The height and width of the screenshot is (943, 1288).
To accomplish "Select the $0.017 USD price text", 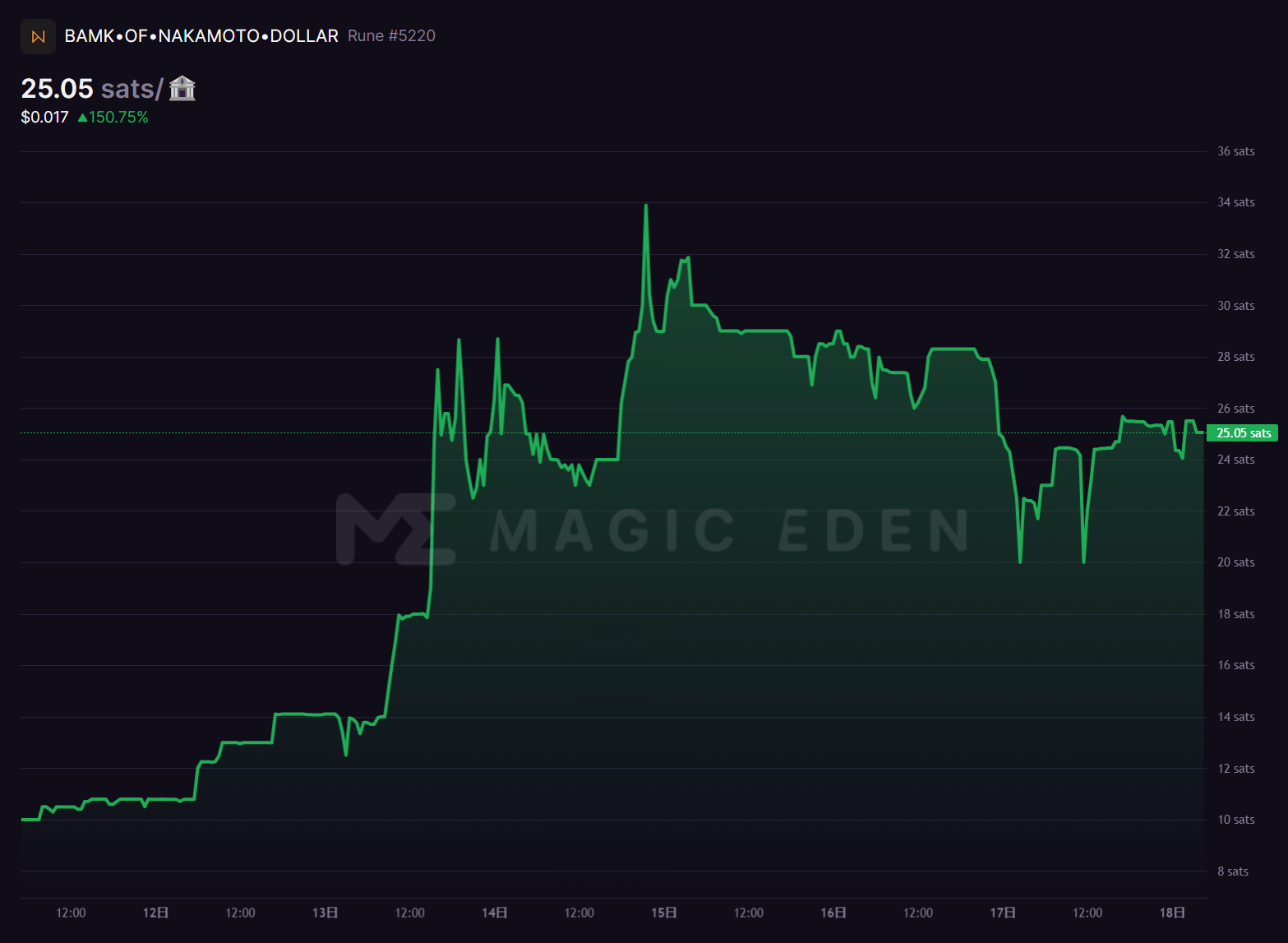I will [44, 118].
